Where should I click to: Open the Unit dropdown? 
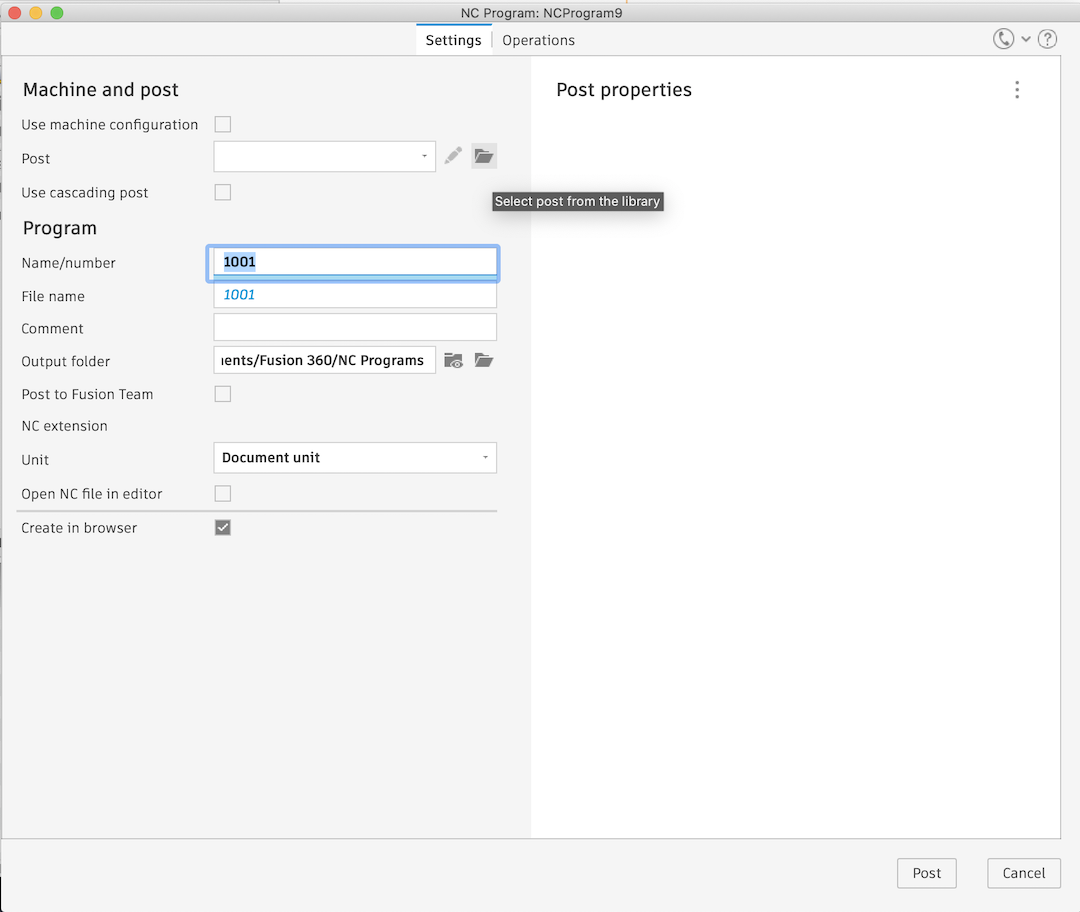point(355,457)
